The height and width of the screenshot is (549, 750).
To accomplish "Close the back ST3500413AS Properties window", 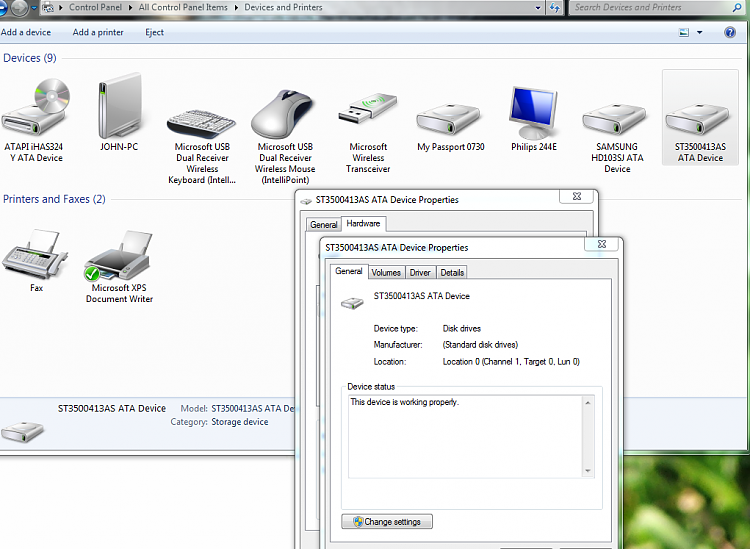I will tap(577, 196).
